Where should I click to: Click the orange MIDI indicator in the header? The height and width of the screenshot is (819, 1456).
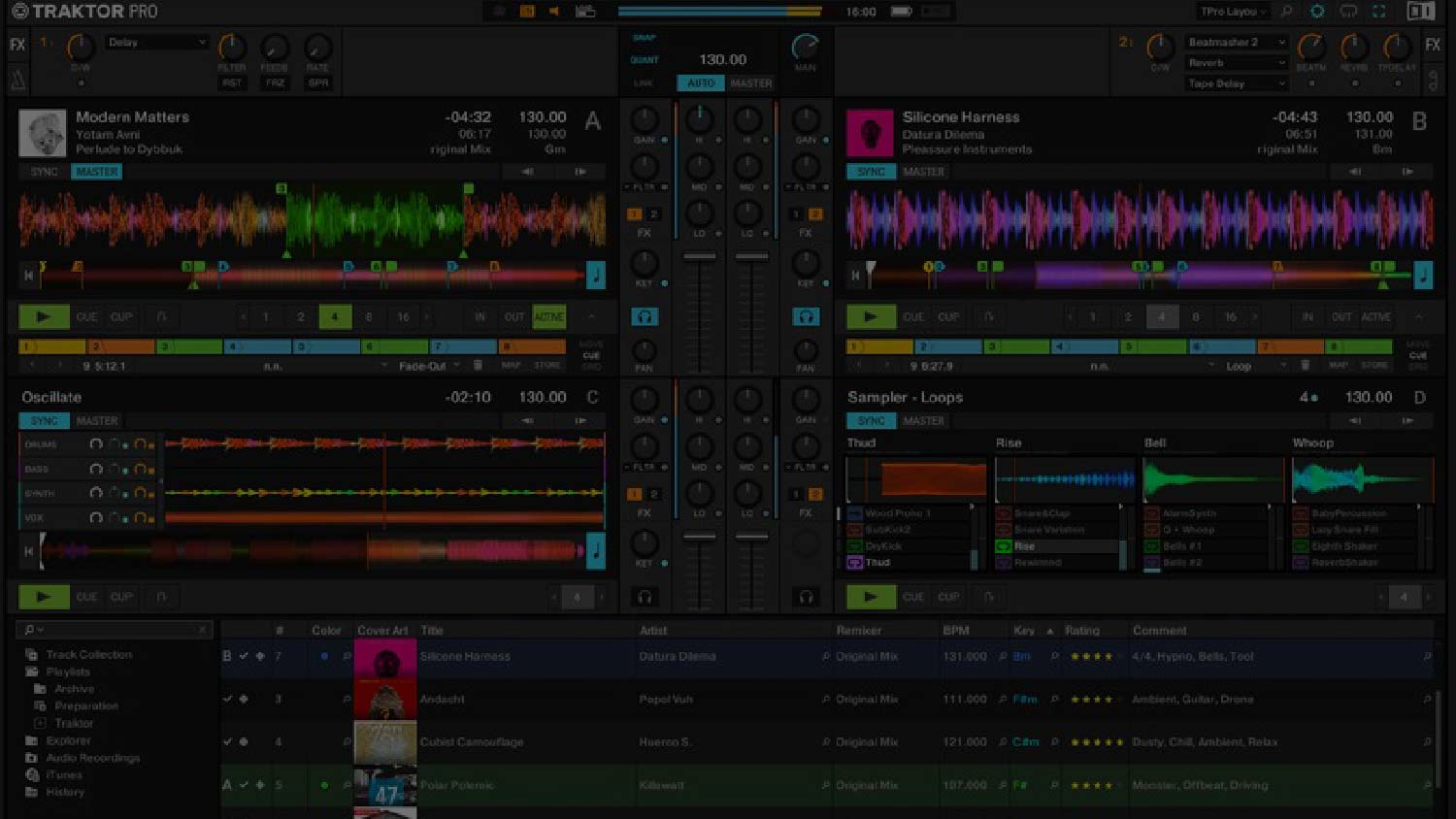click(527, 12)
